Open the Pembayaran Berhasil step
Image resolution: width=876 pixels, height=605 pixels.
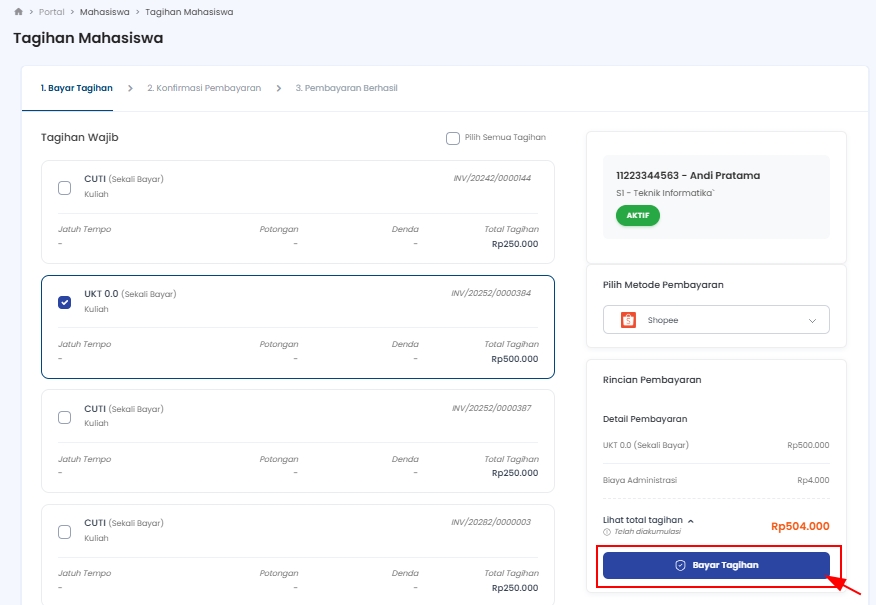coord(346,88)
